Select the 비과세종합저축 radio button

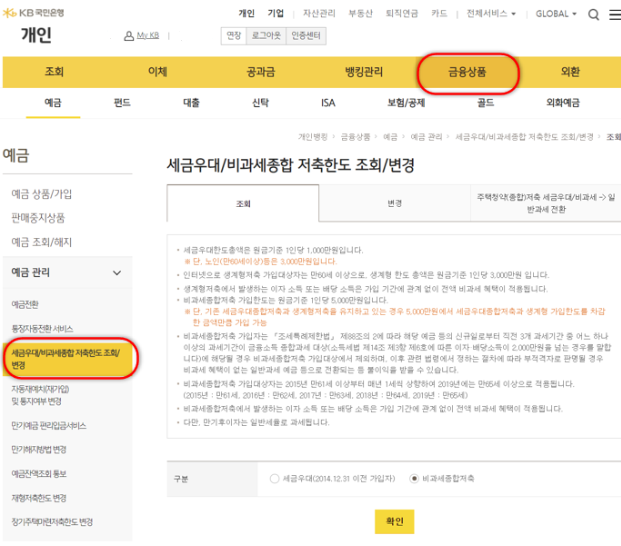(x=414, y=479)
